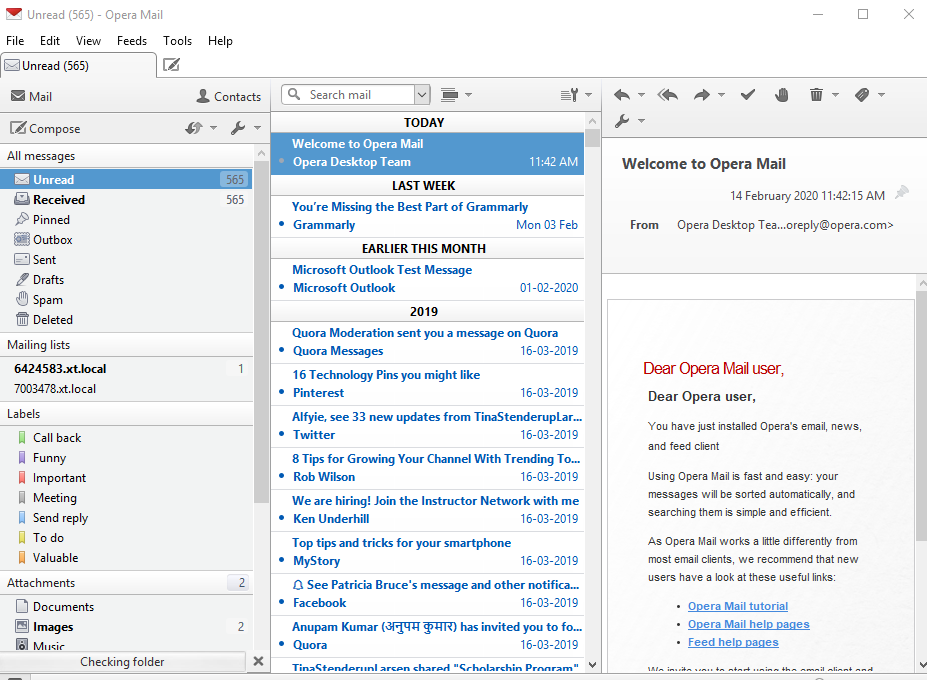This screenshot has width=927, height=680.
Task: Select the To do label
Action: [127, 537]
